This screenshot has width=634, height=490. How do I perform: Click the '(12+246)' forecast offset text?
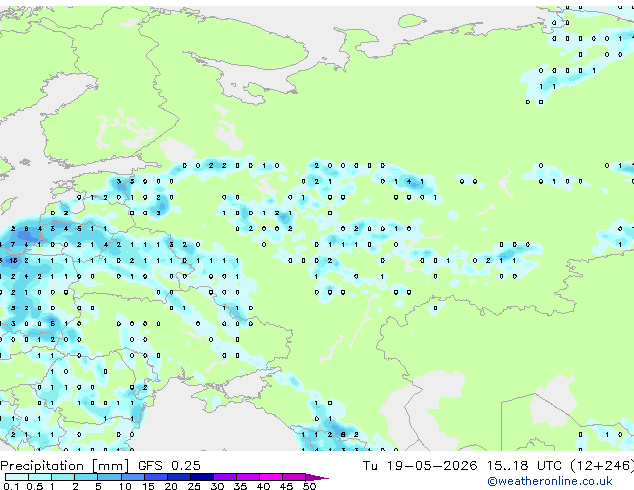(602, 466)
